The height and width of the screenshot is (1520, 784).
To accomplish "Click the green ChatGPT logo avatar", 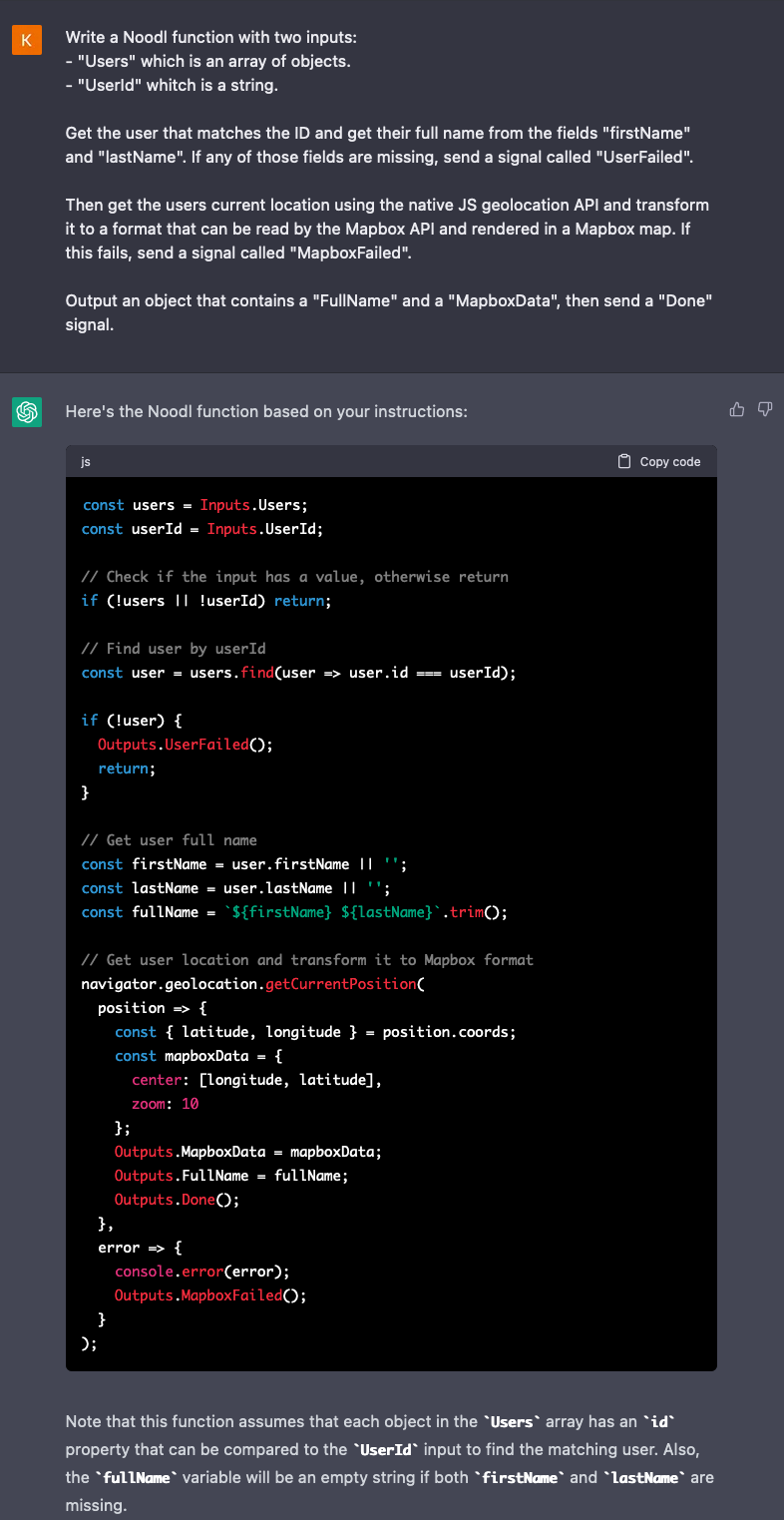I will pos(26,411).
